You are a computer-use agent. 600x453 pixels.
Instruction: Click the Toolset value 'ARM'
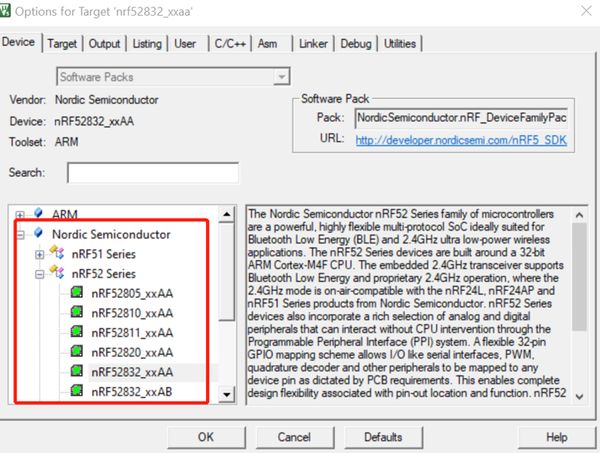pos(66,142)
